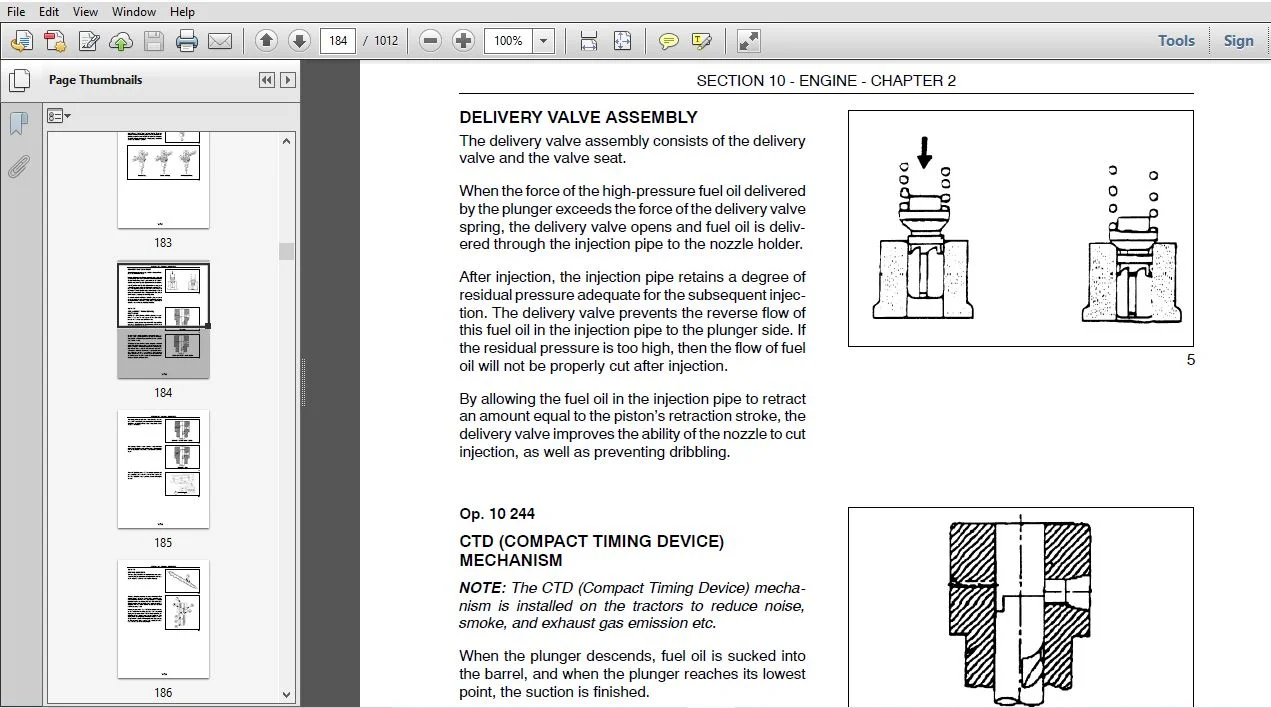This screenshot has height=708, width=1271.
Task: Open the Window menu
Action: [x=134, y=12]
